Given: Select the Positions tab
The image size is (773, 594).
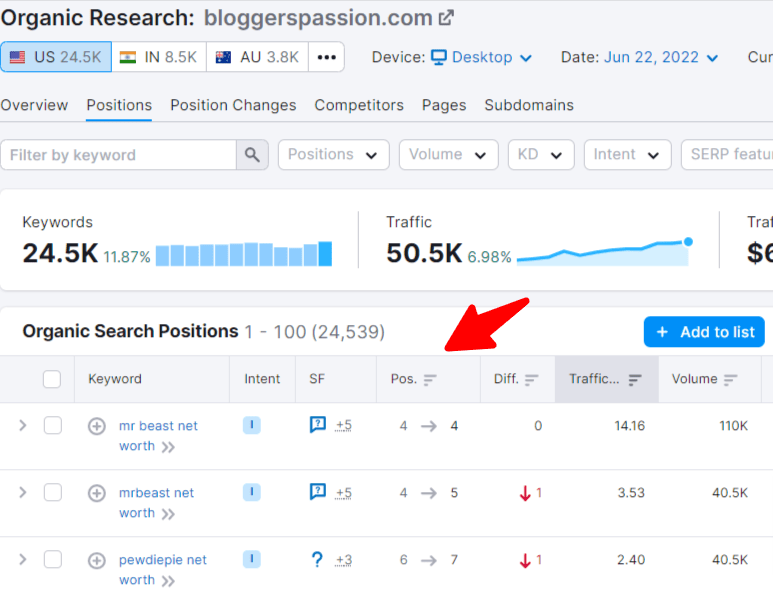Looking at the screenshot, I should pos(119,105).
